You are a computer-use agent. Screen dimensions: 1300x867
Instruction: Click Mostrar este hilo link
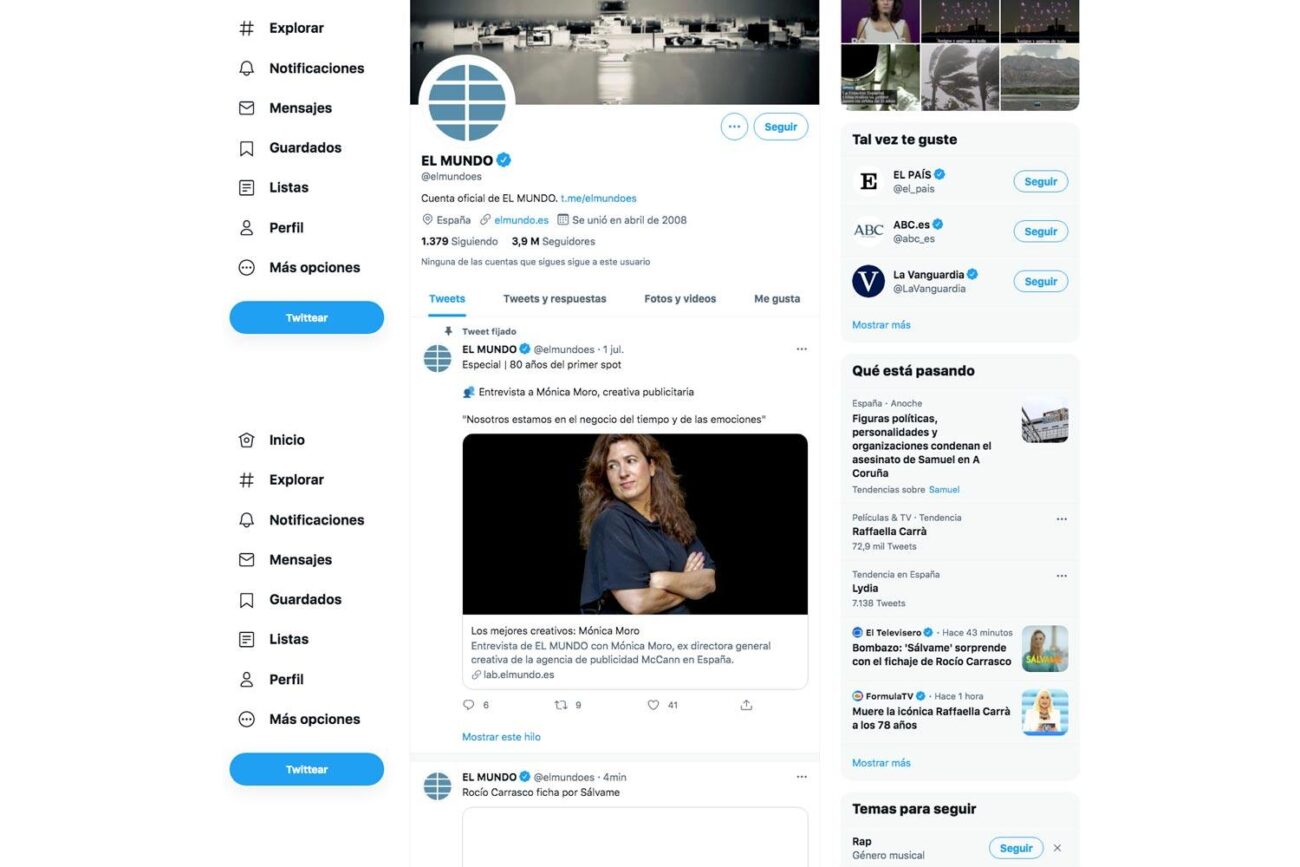coord(501,737)
